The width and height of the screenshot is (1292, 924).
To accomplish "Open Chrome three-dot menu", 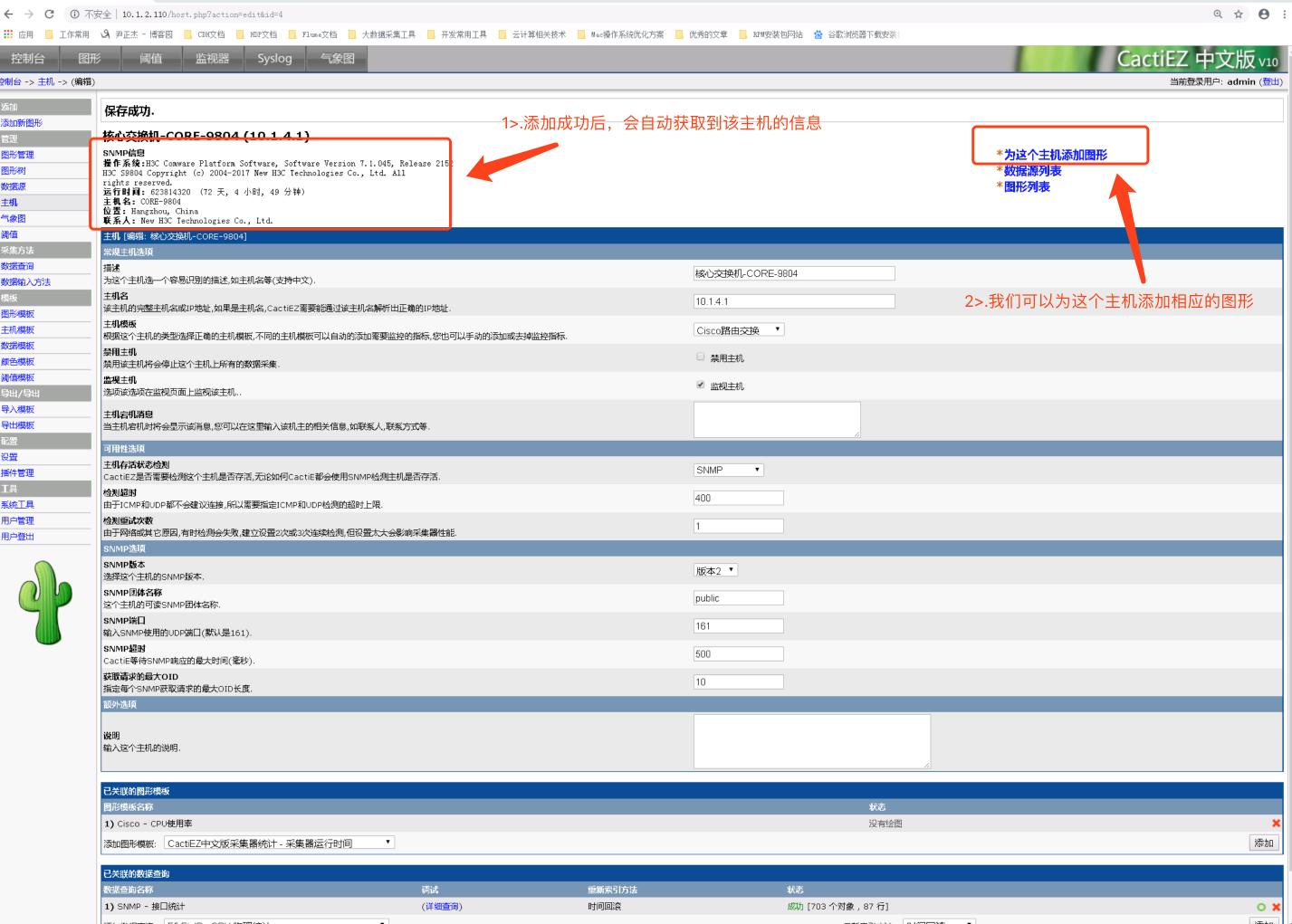I will (x=1286, y=14).
